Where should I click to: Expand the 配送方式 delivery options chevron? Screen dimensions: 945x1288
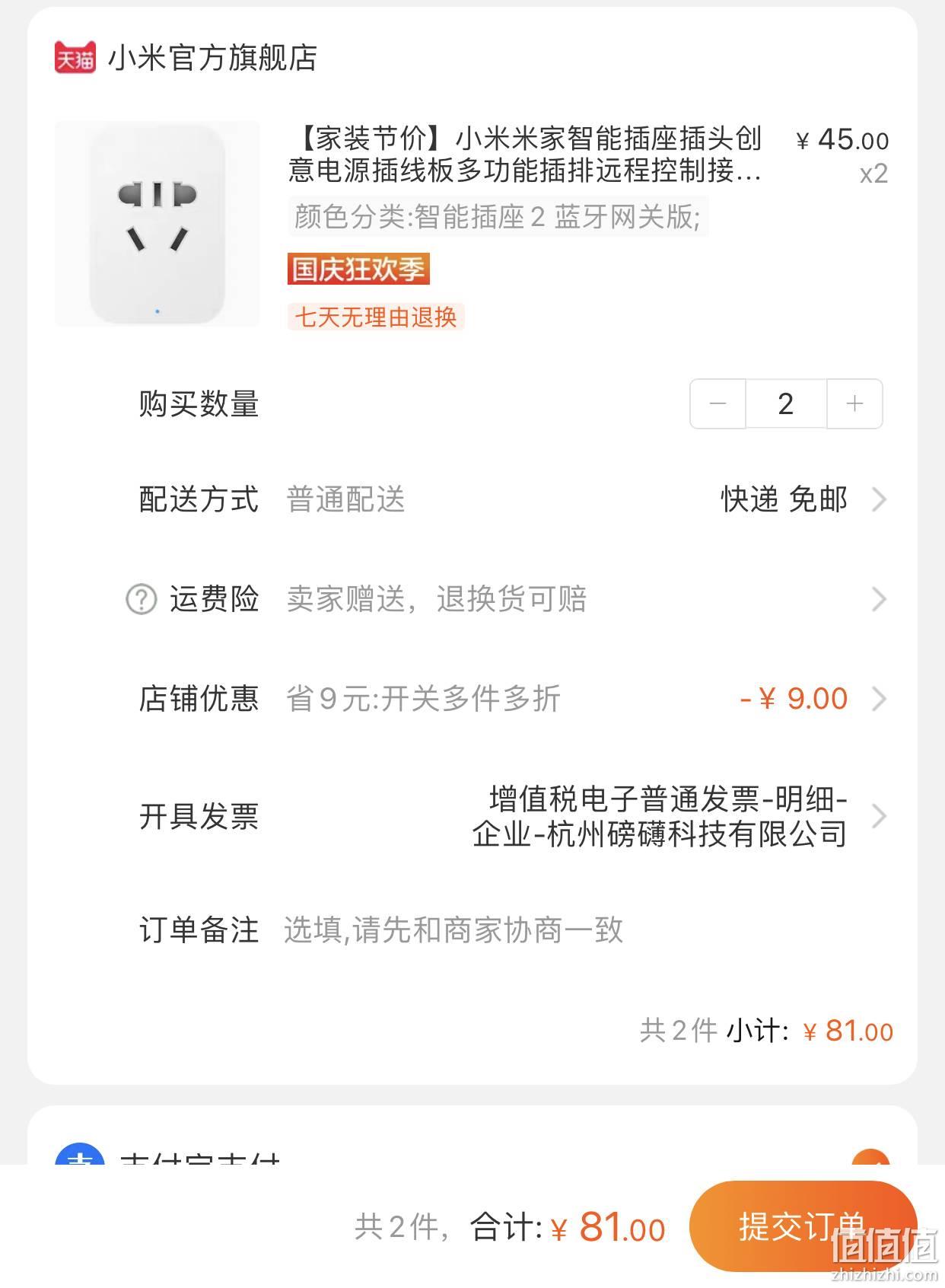[879, 500]
